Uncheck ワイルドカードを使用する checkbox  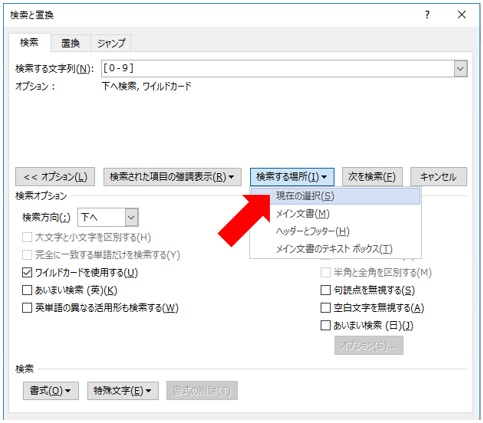27,273
